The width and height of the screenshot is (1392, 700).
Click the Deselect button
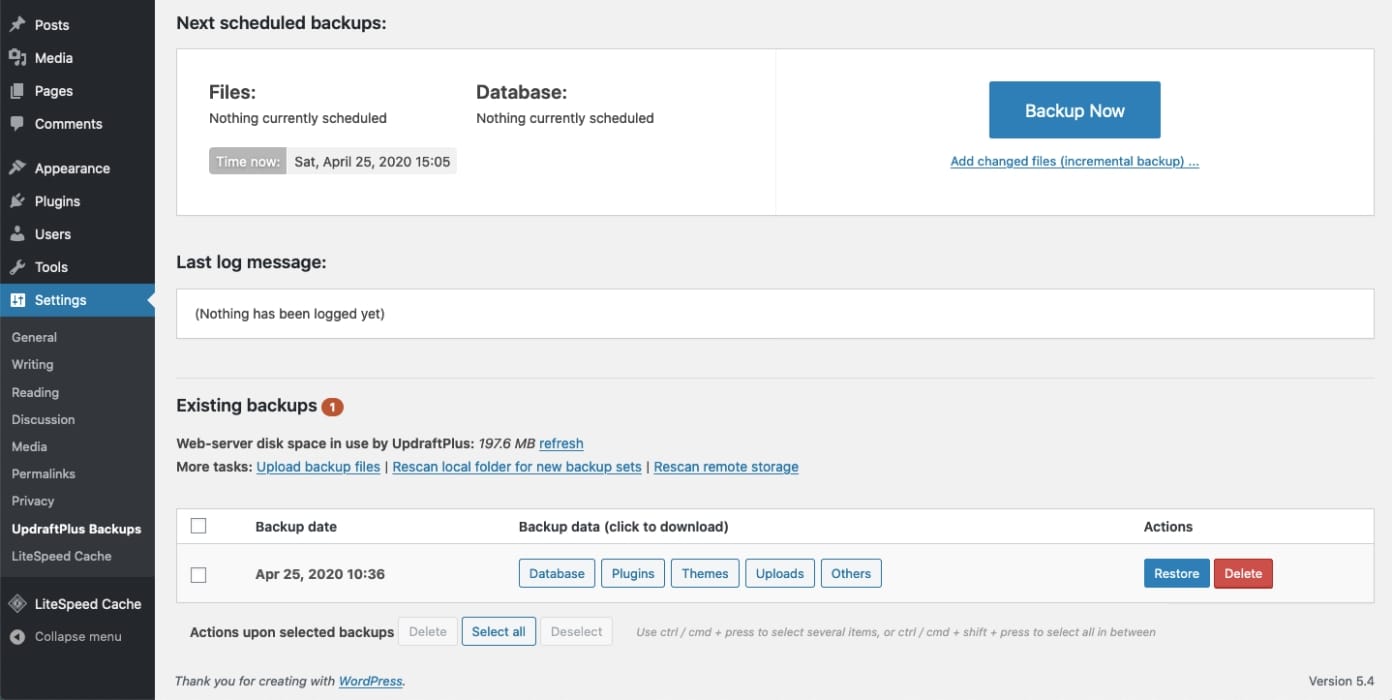577,631
